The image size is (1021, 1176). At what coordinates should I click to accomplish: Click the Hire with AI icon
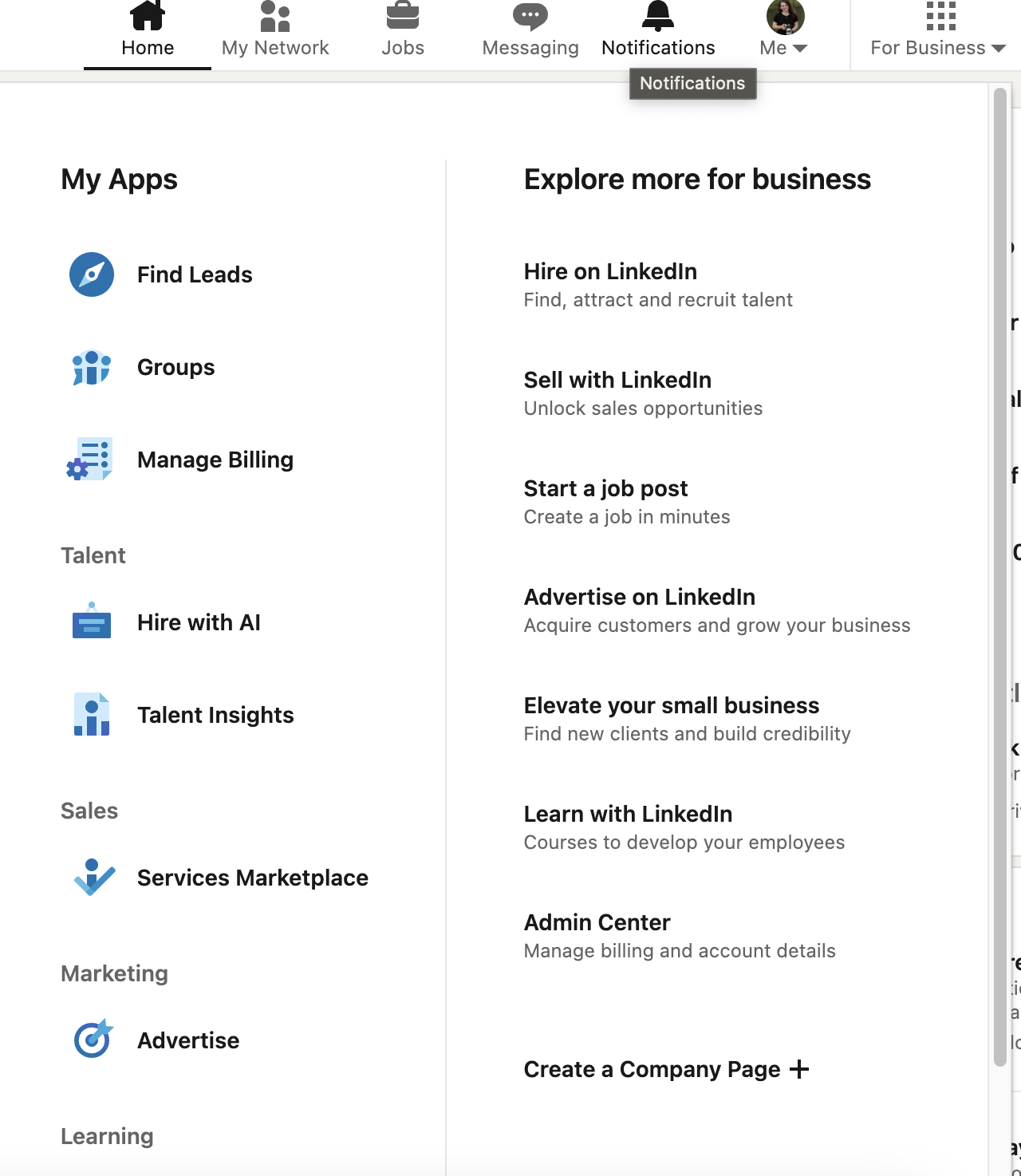coord(92,621)
